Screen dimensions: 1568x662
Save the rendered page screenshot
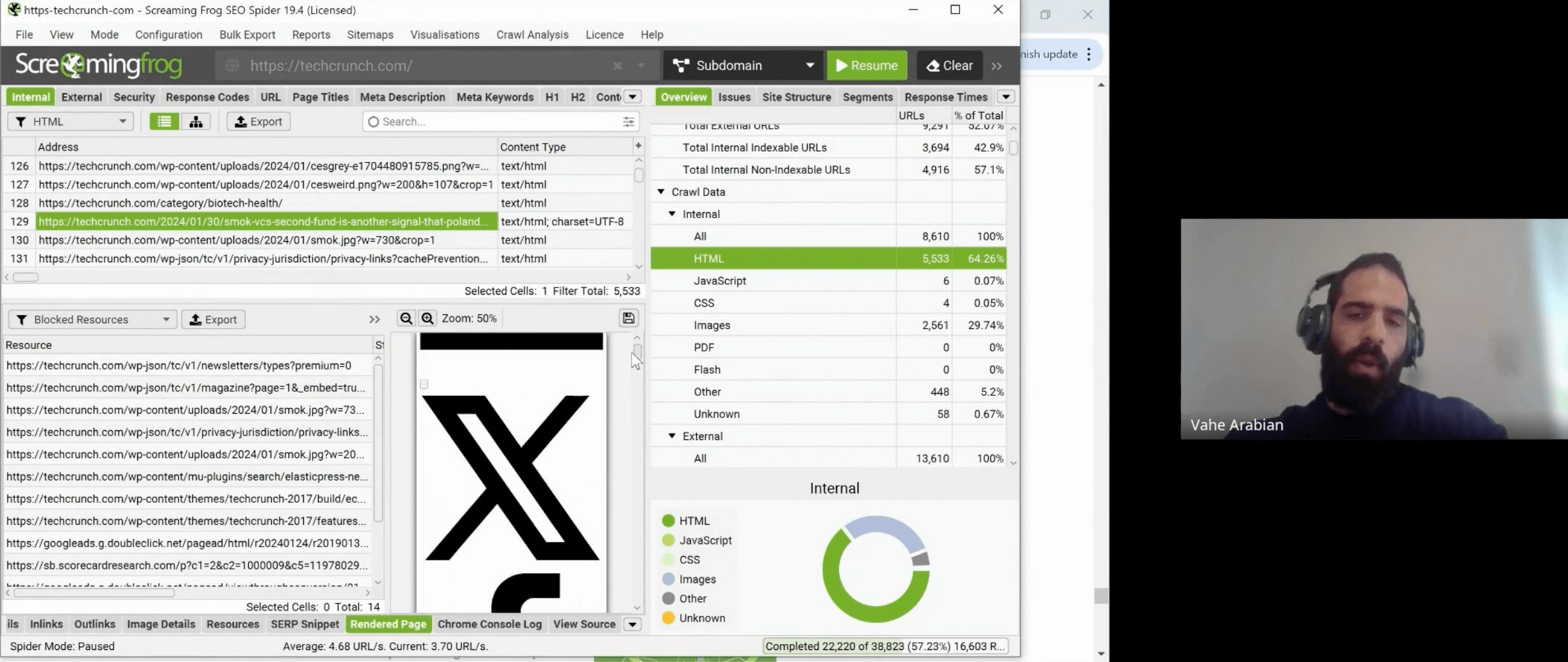coord(628,319)
